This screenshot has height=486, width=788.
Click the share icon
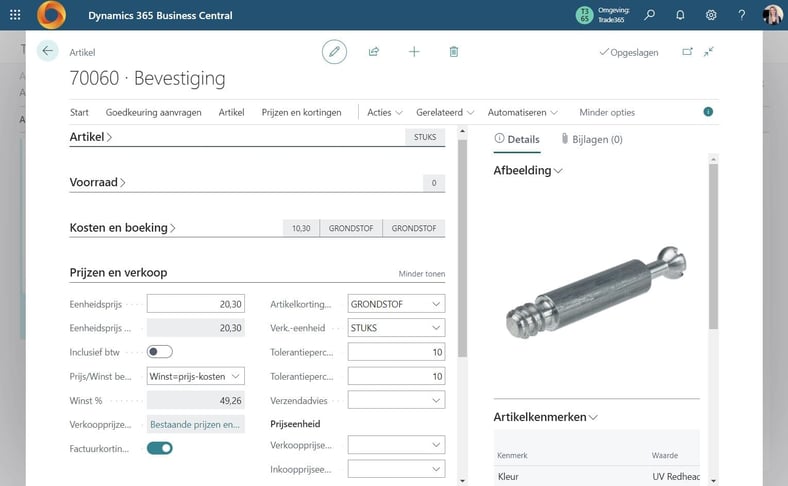pos(374,51)
